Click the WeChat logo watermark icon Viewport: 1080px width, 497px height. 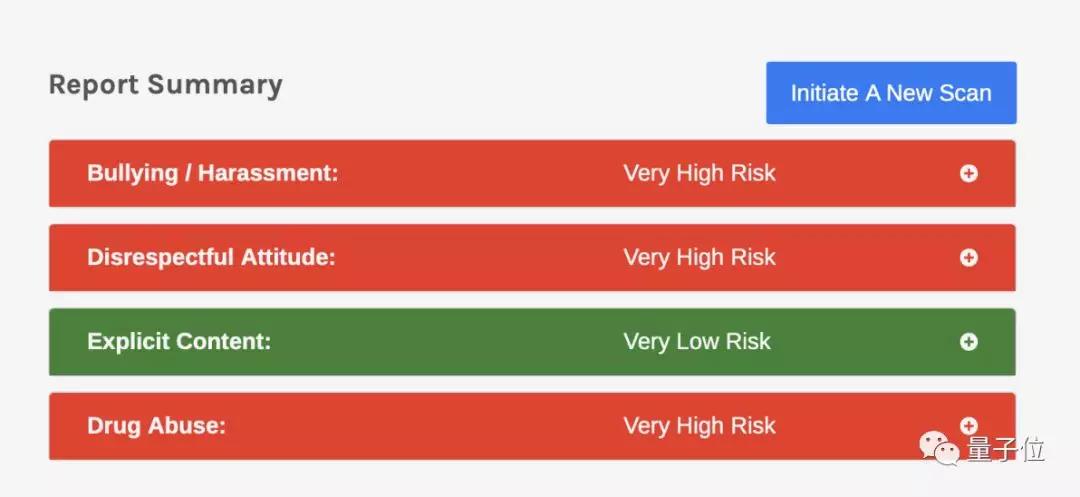[x=941, y=450]
